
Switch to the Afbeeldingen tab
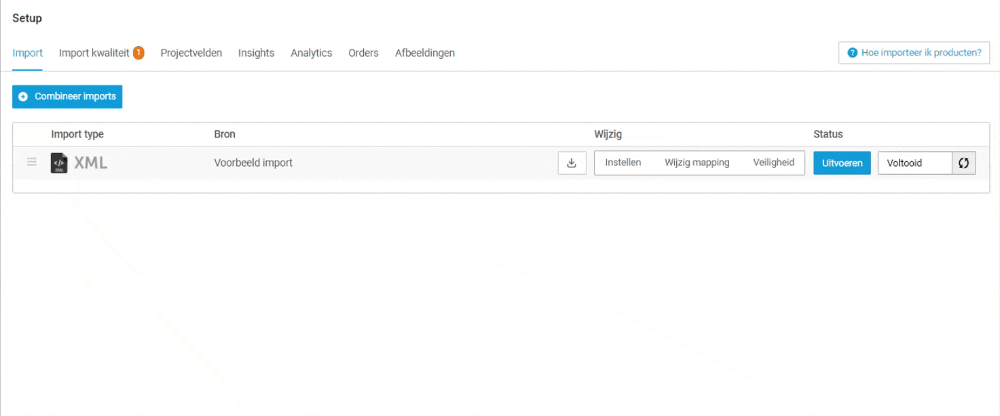(425, 53)
